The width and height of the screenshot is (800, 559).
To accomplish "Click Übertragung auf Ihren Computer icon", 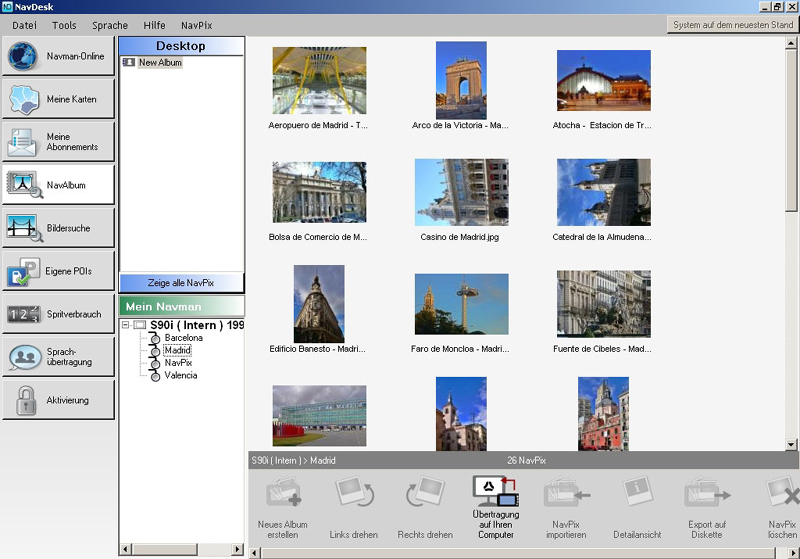I will pyautogui.click(x=496, y=492).
